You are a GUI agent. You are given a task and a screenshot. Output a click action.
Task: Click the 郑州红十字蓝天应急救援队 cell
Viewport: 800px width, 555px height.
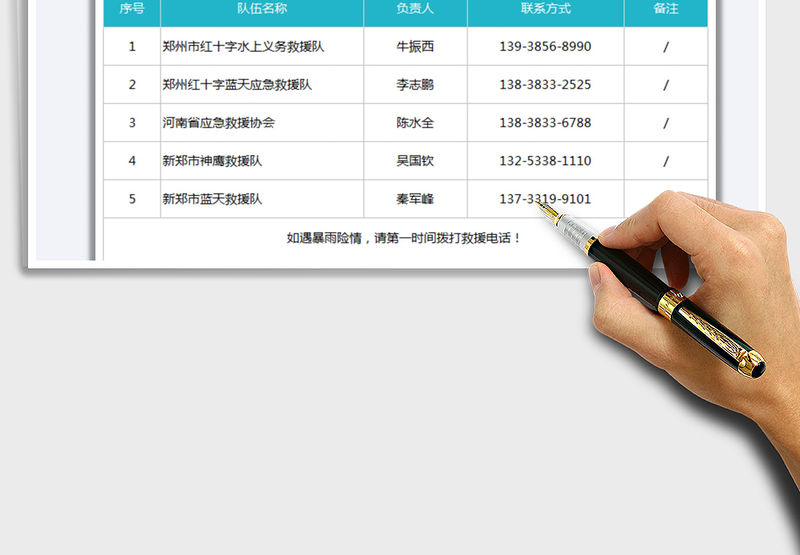237,85
